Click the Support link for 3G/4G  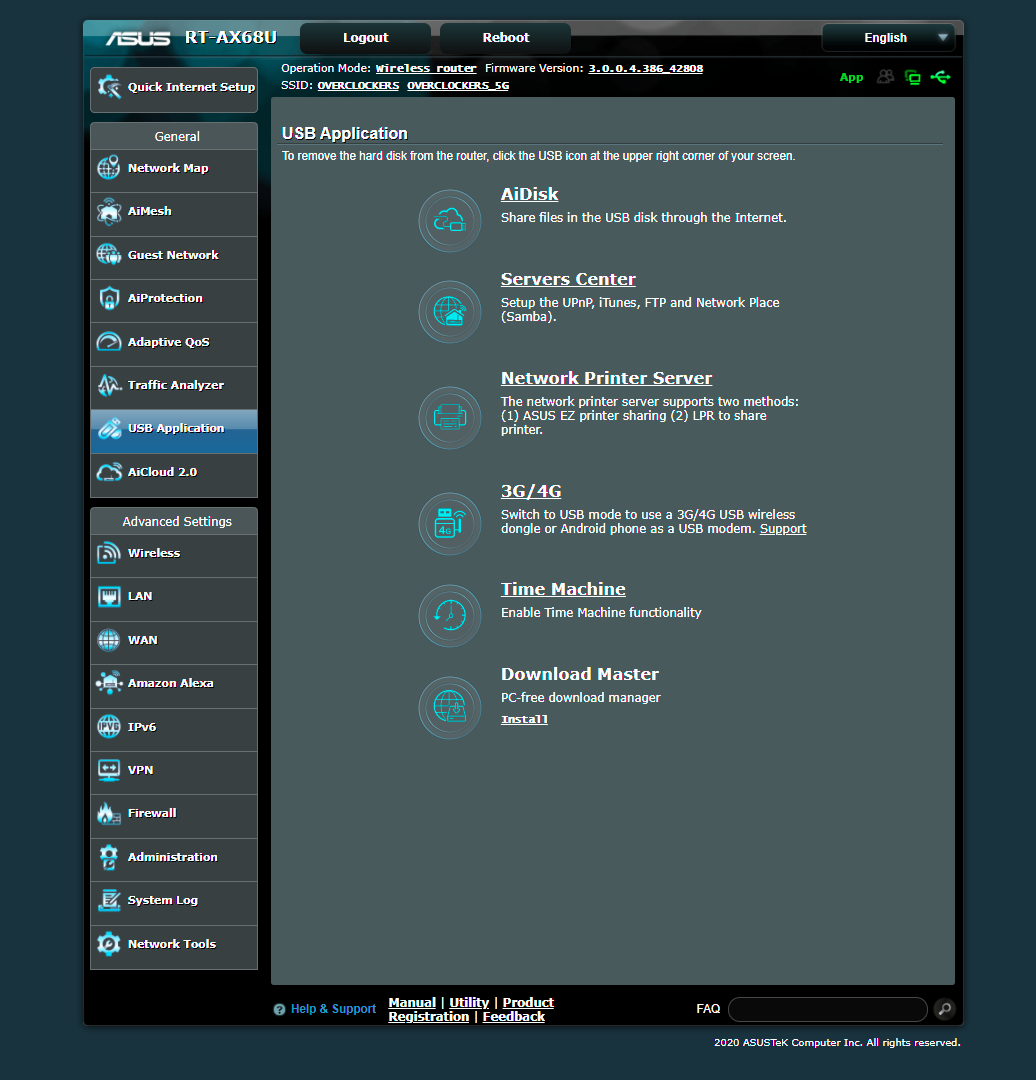coord(783,529)
